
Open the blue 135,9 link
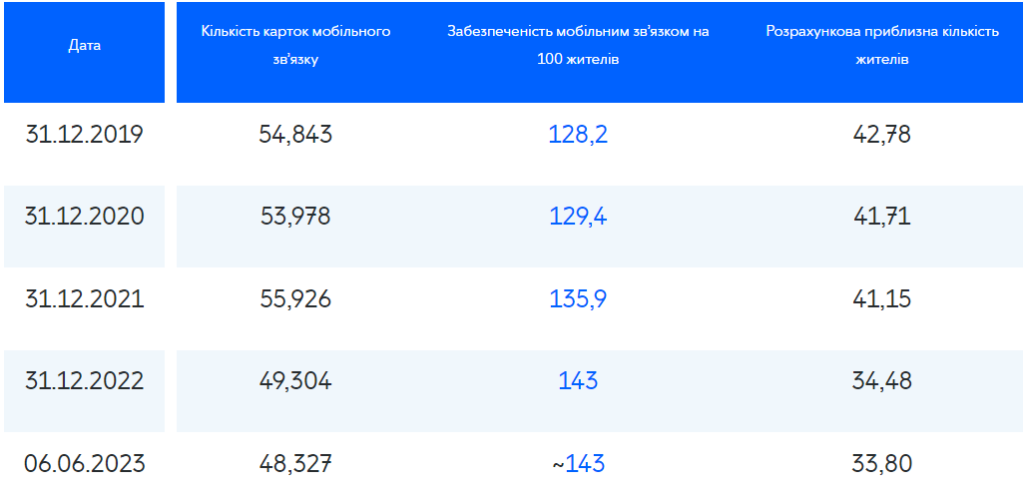click(578, 300)
